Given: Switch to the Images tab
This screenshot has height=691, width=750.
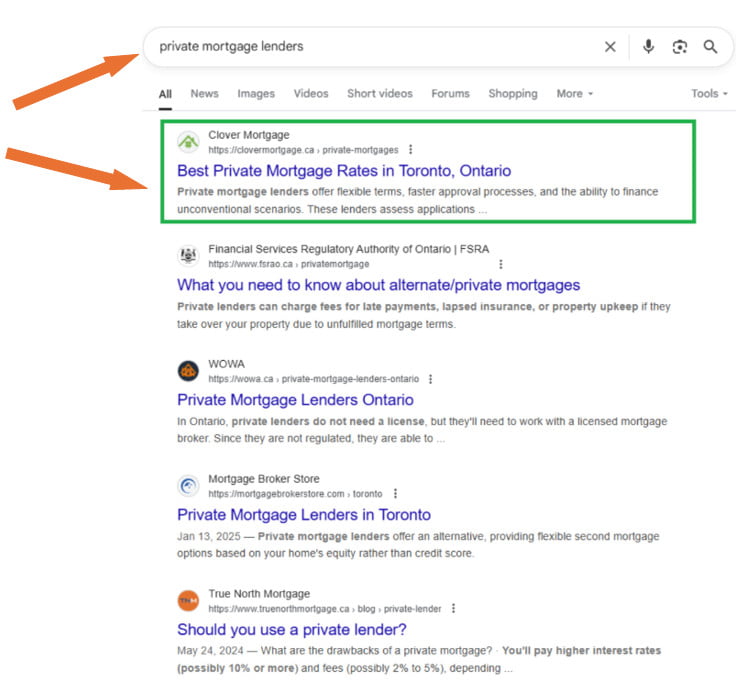Looking at the screenshot, I should point(256,94).
